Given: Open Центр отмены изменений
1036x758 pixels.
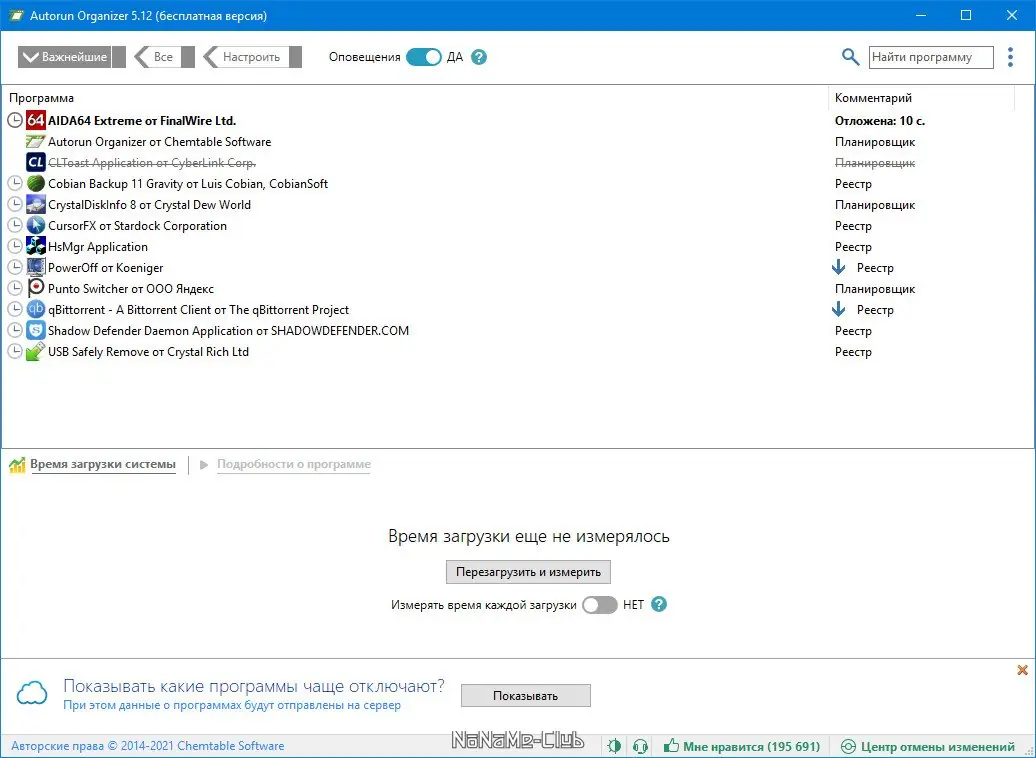Looking at the screenshot, I should coord(928,746).
